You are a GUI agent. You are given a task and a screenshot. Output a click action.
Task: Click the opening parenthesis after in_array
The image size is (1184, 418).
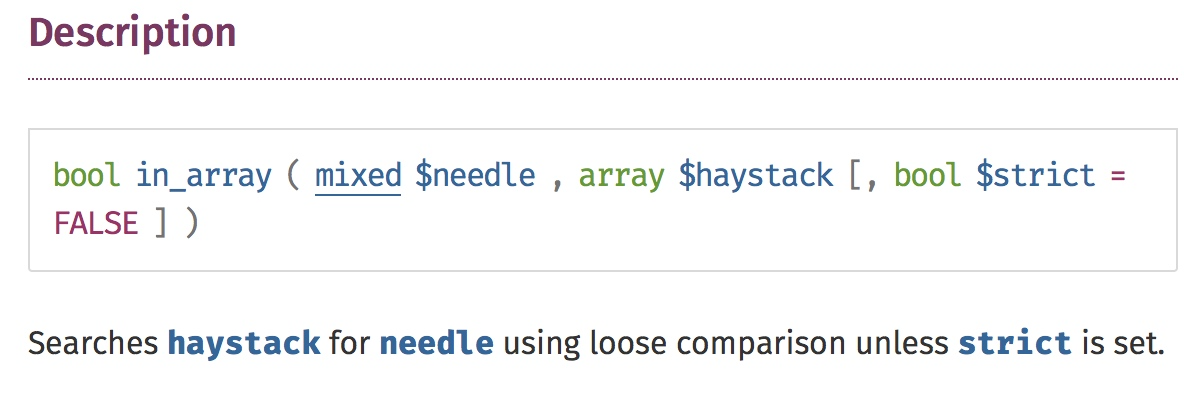pyautogui.click(x=293, y=176)
